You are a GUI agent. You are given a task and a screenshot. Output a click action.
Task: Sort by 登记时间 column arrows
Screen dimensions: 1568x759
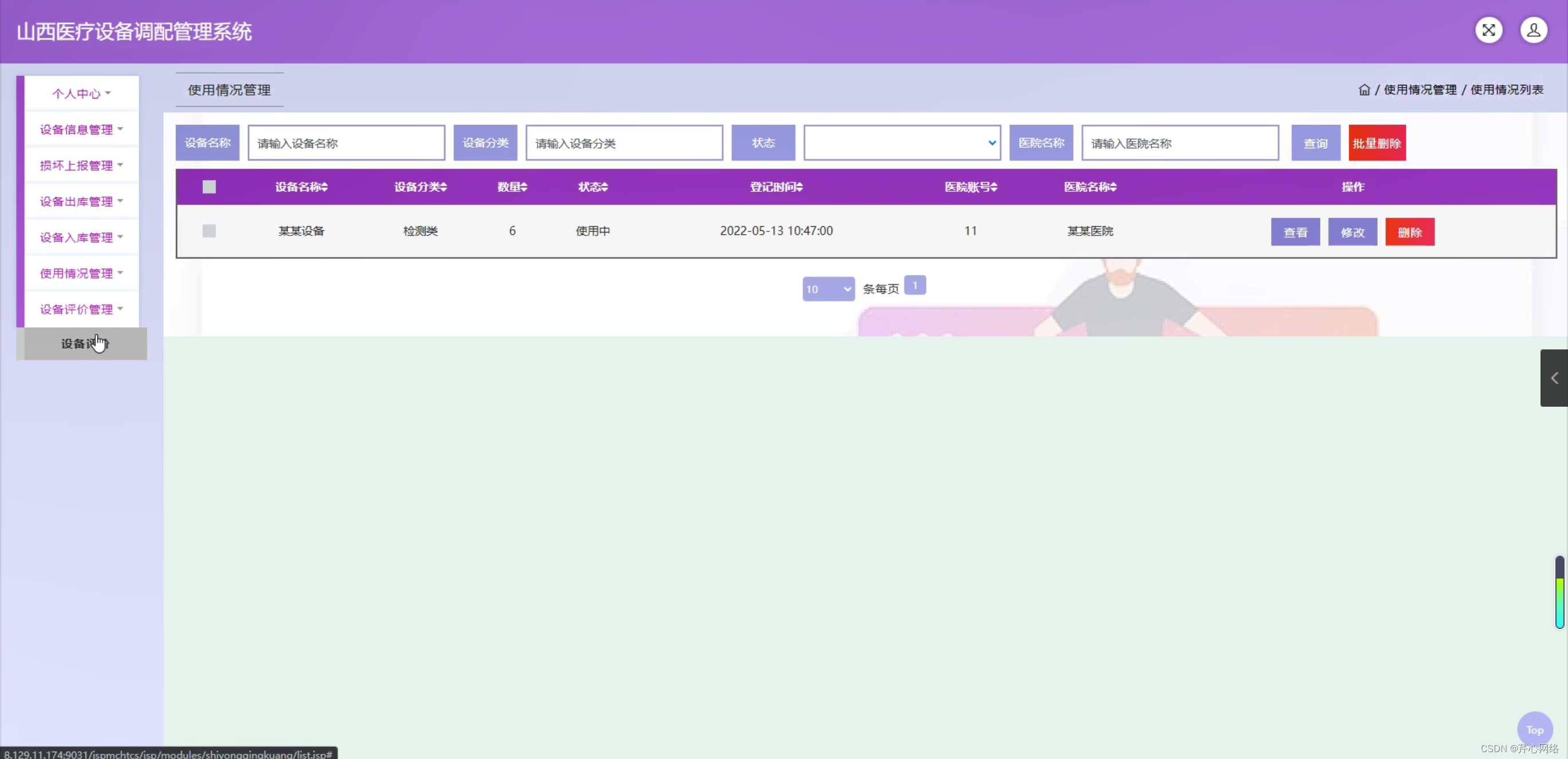(800, 187)
